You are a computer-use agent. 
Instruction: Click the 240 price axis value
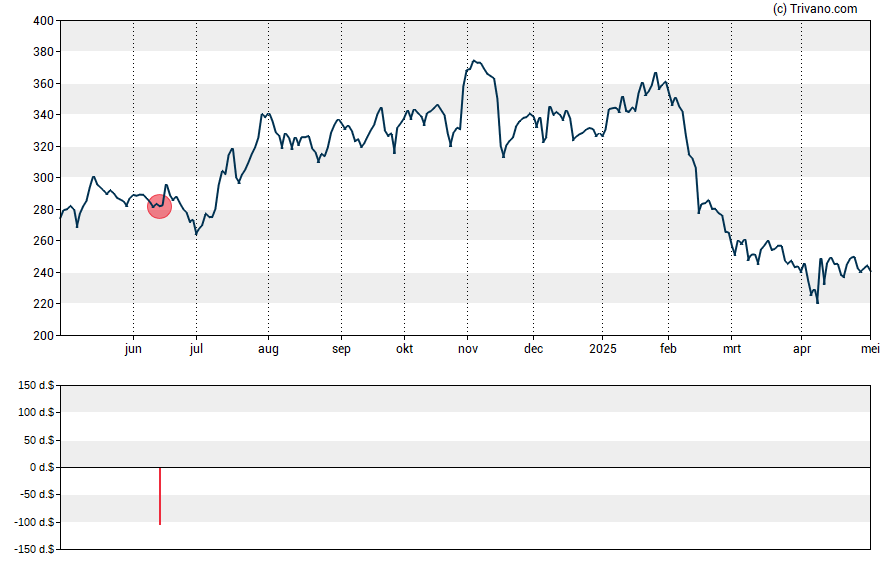coord(44,272)
